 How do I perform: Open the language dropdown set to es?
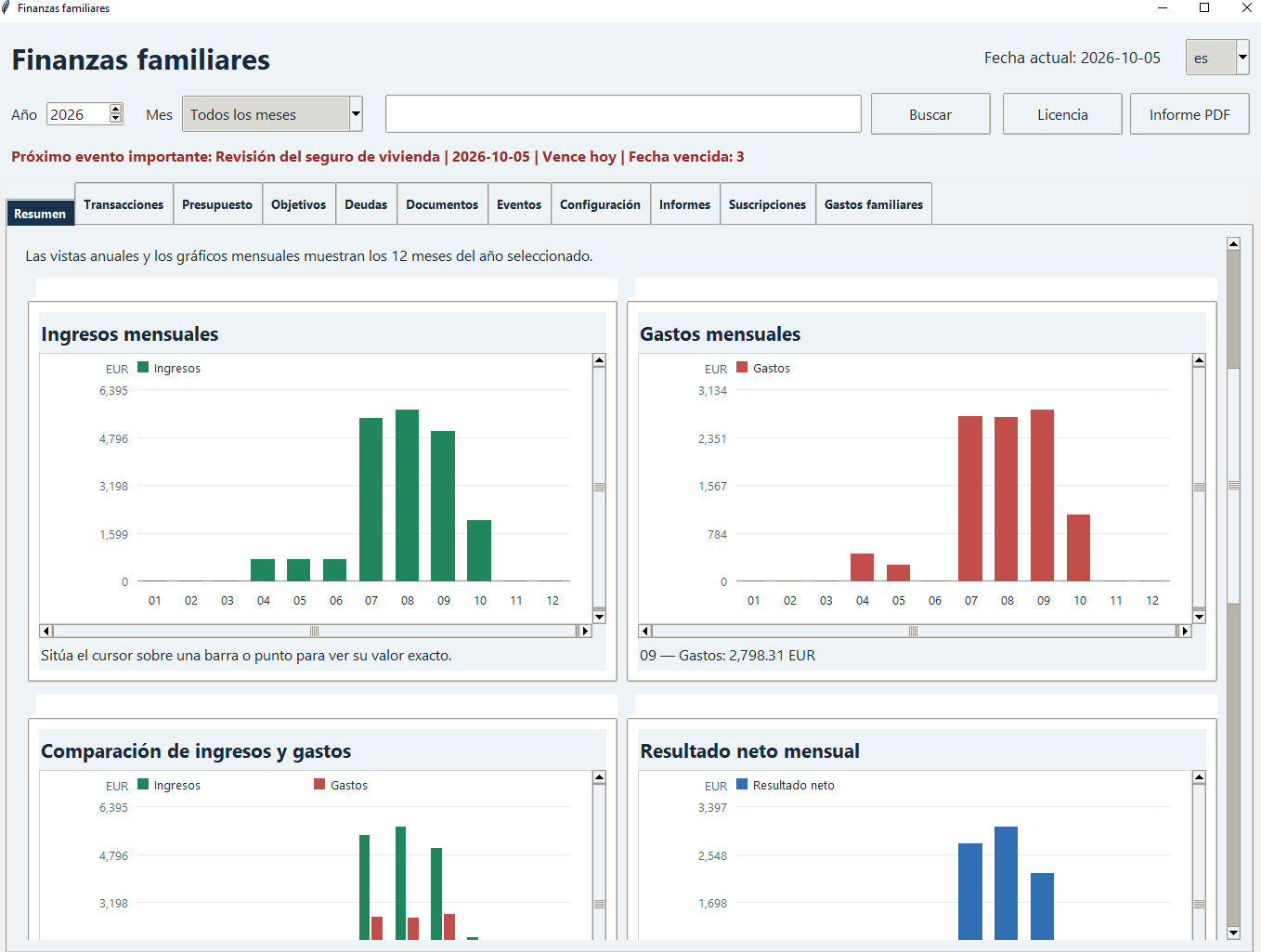(x=1217, y=58)
